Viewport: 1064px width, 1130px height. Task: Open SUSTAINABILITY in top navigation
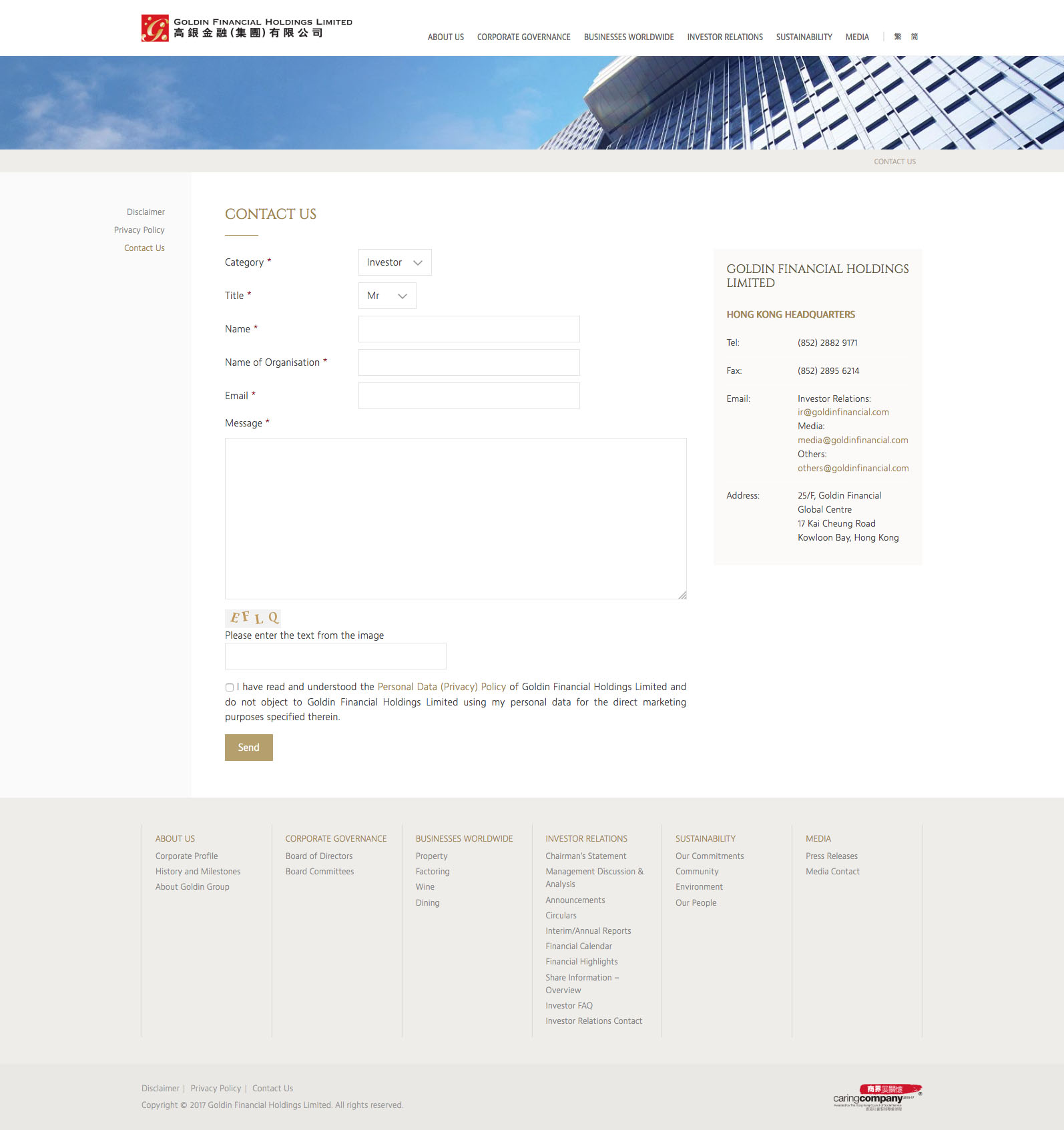(804, 37)
